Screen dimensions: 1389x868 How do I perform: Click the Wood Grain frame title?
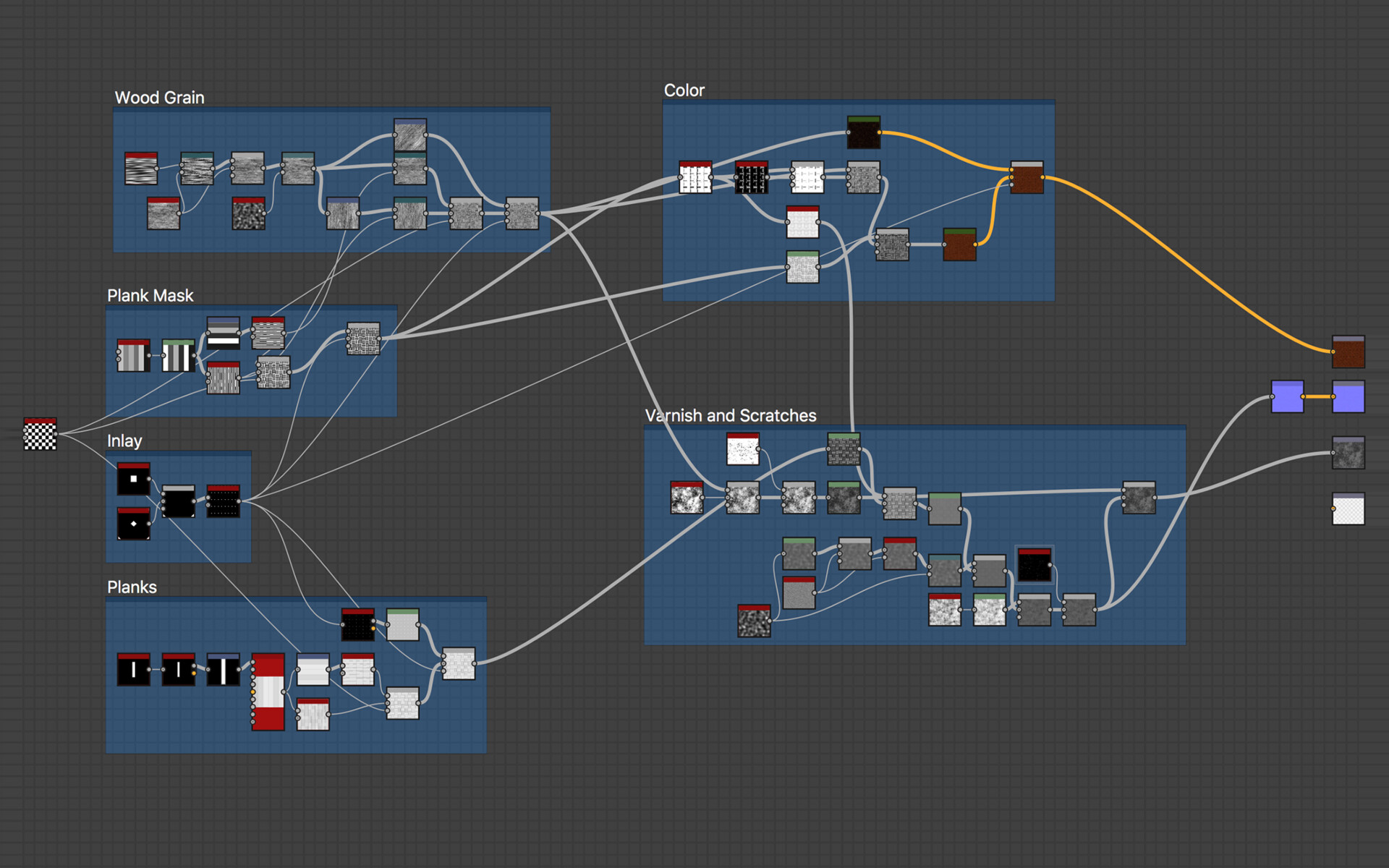tap(159, 98)
